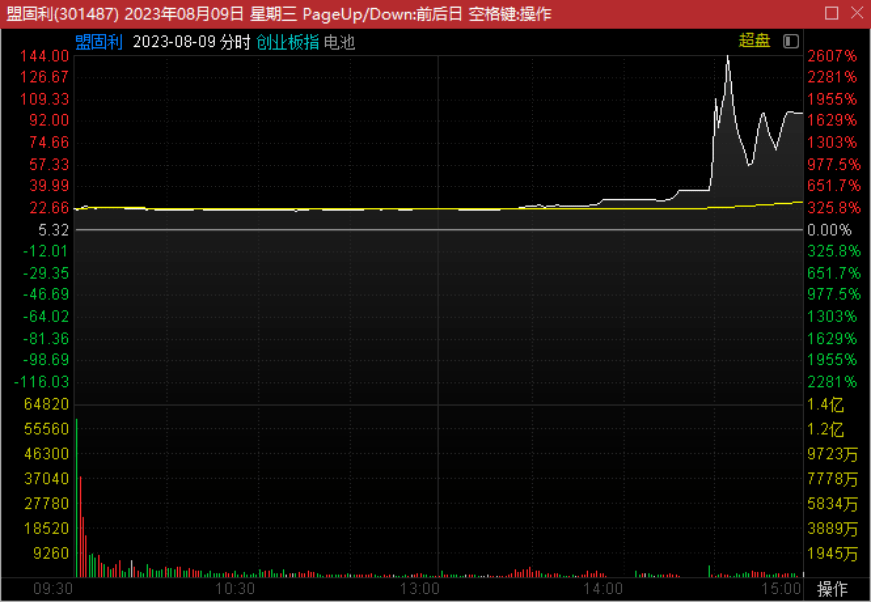Image resolution: width=871 pixels, height=603 pixels.
Task: Click the 09:30 opening time marker
Action: click(52, 589)
